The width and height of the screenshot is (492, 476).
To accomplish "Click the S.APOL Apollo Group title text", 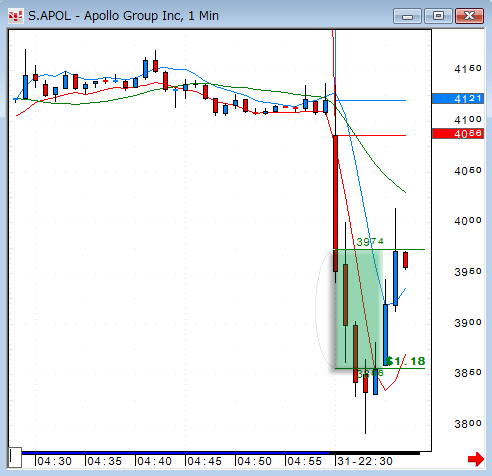I will point(123,16).
